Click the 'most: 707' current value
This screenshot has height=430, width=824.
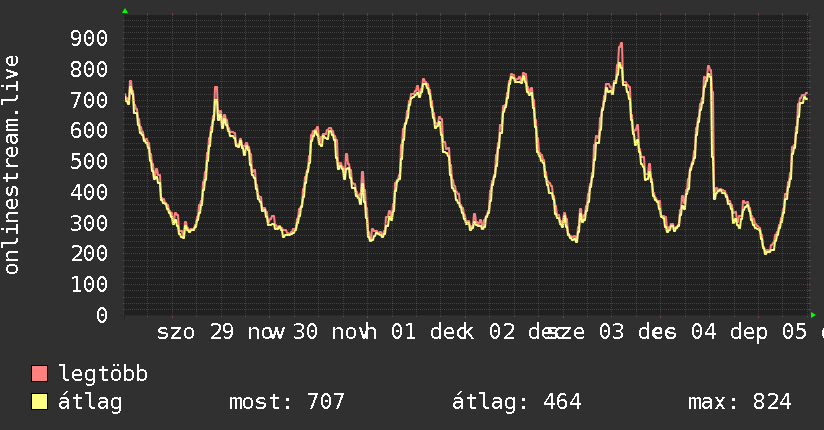(287, 402)
